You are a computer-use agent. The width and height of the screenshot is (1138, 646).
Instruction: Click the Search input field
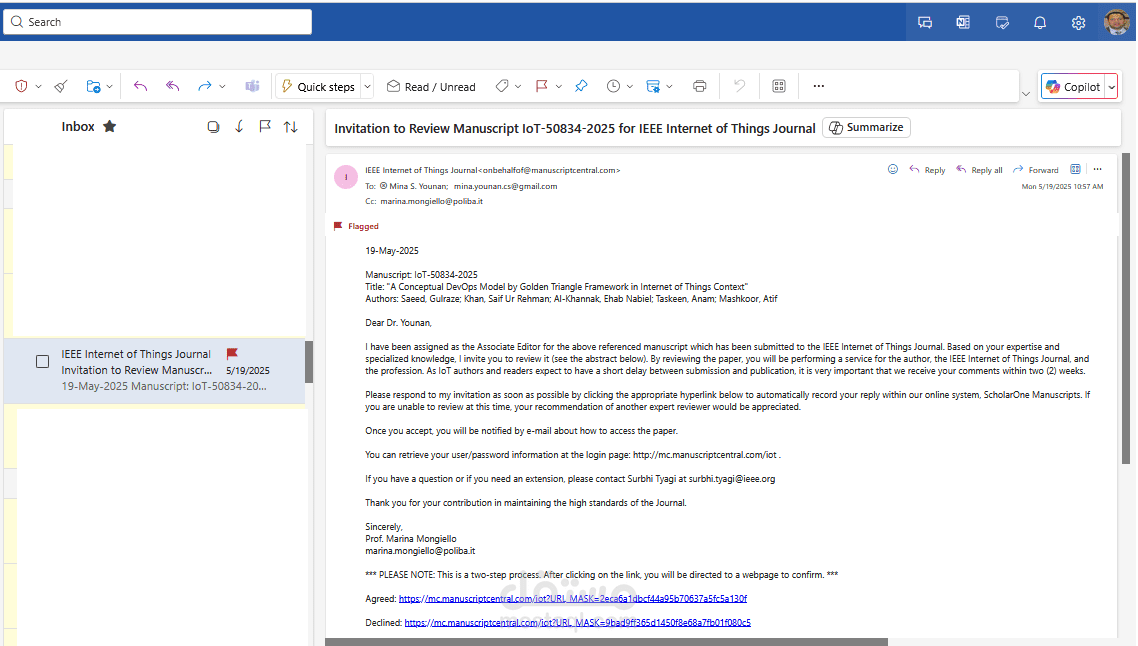(157, 22)
